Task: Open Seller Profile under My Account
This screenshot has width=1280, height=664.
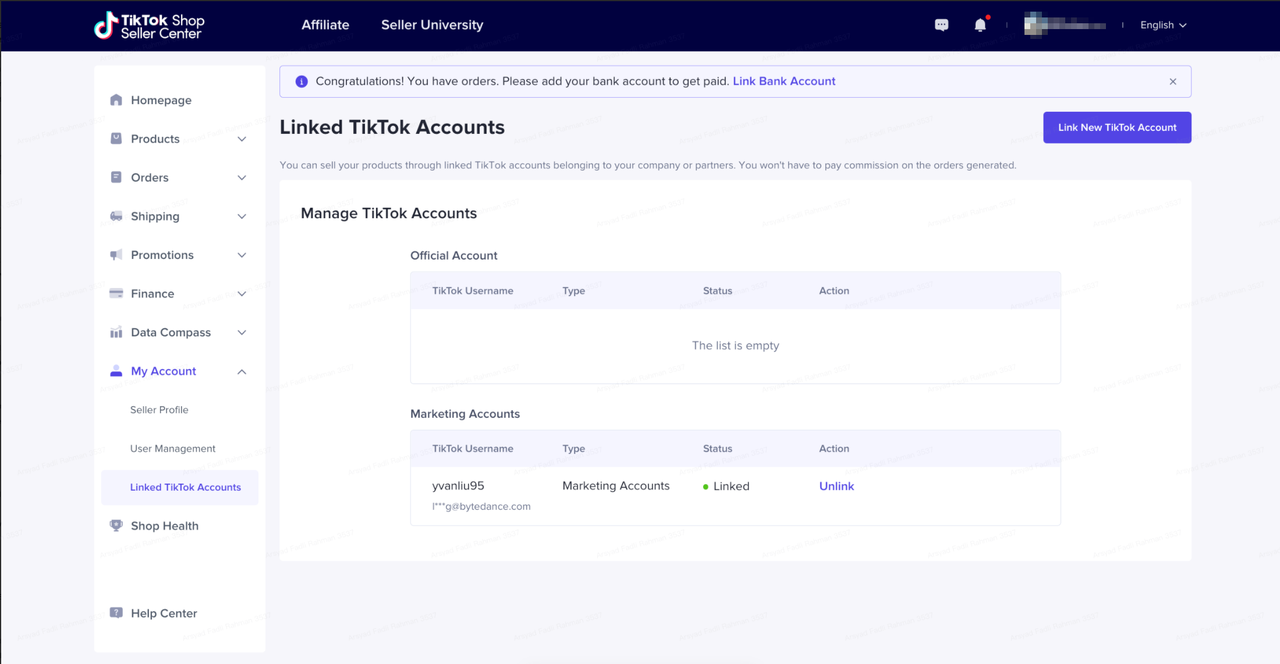Action: point(159,410)
